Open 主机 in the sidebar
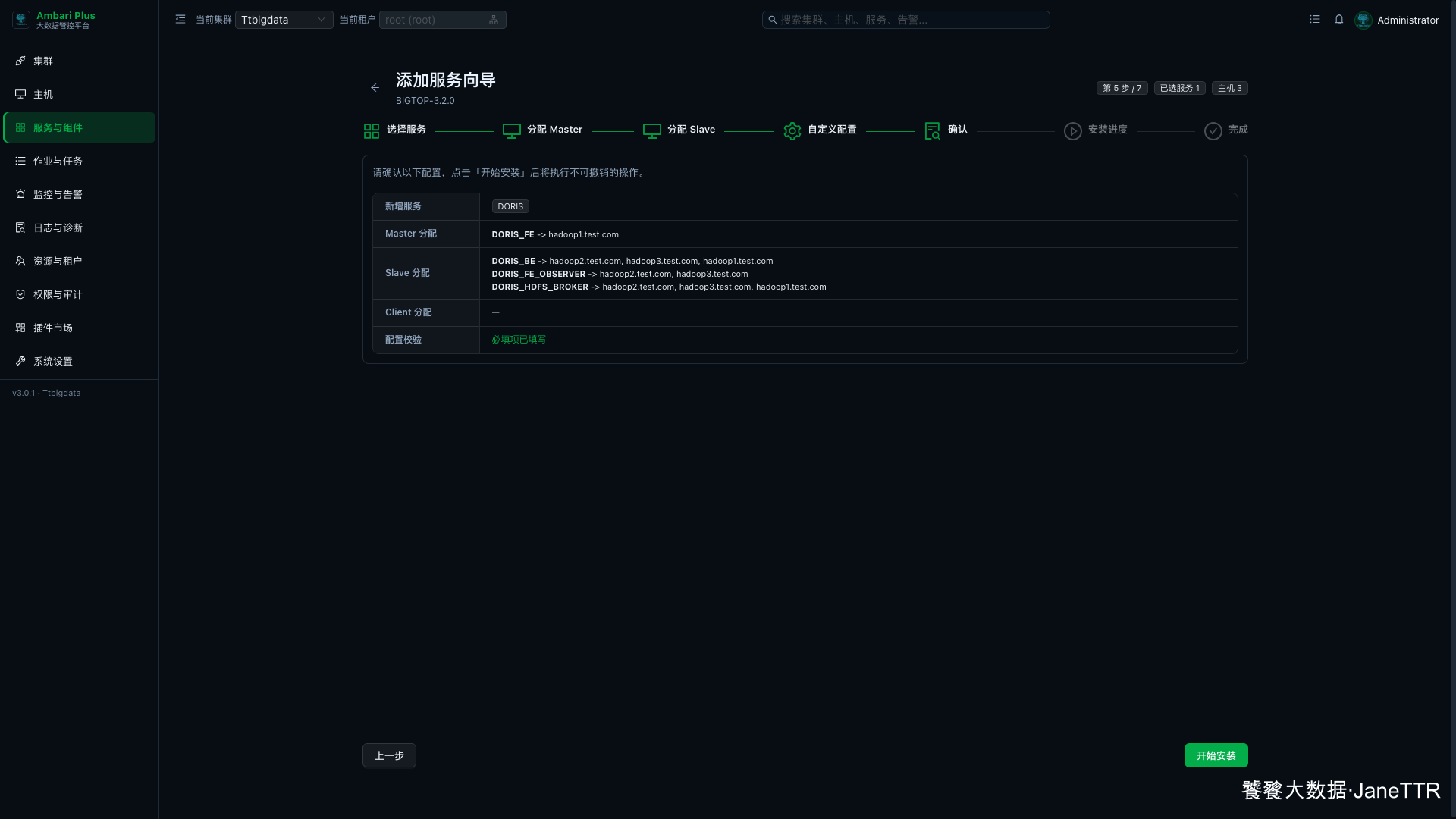1456x819 pixels. coord(80,94)
